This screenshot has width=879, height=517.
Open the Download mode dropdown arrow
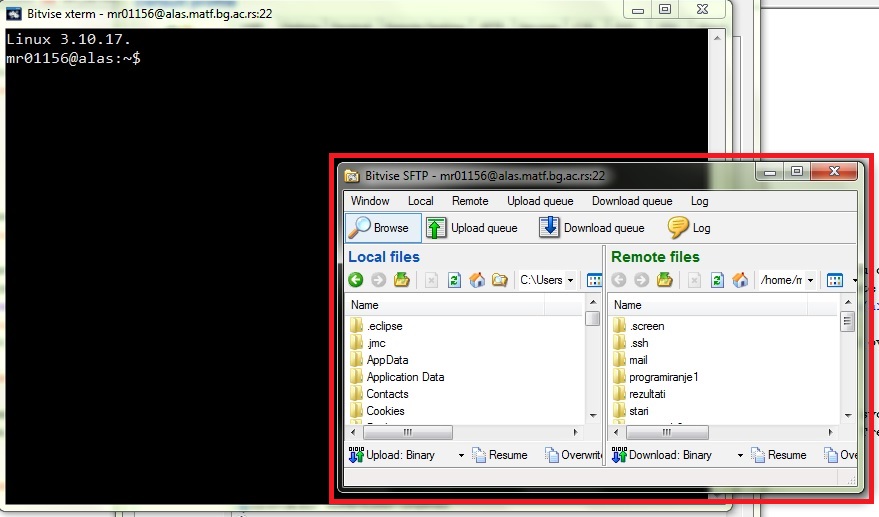[x=740, y=455]
